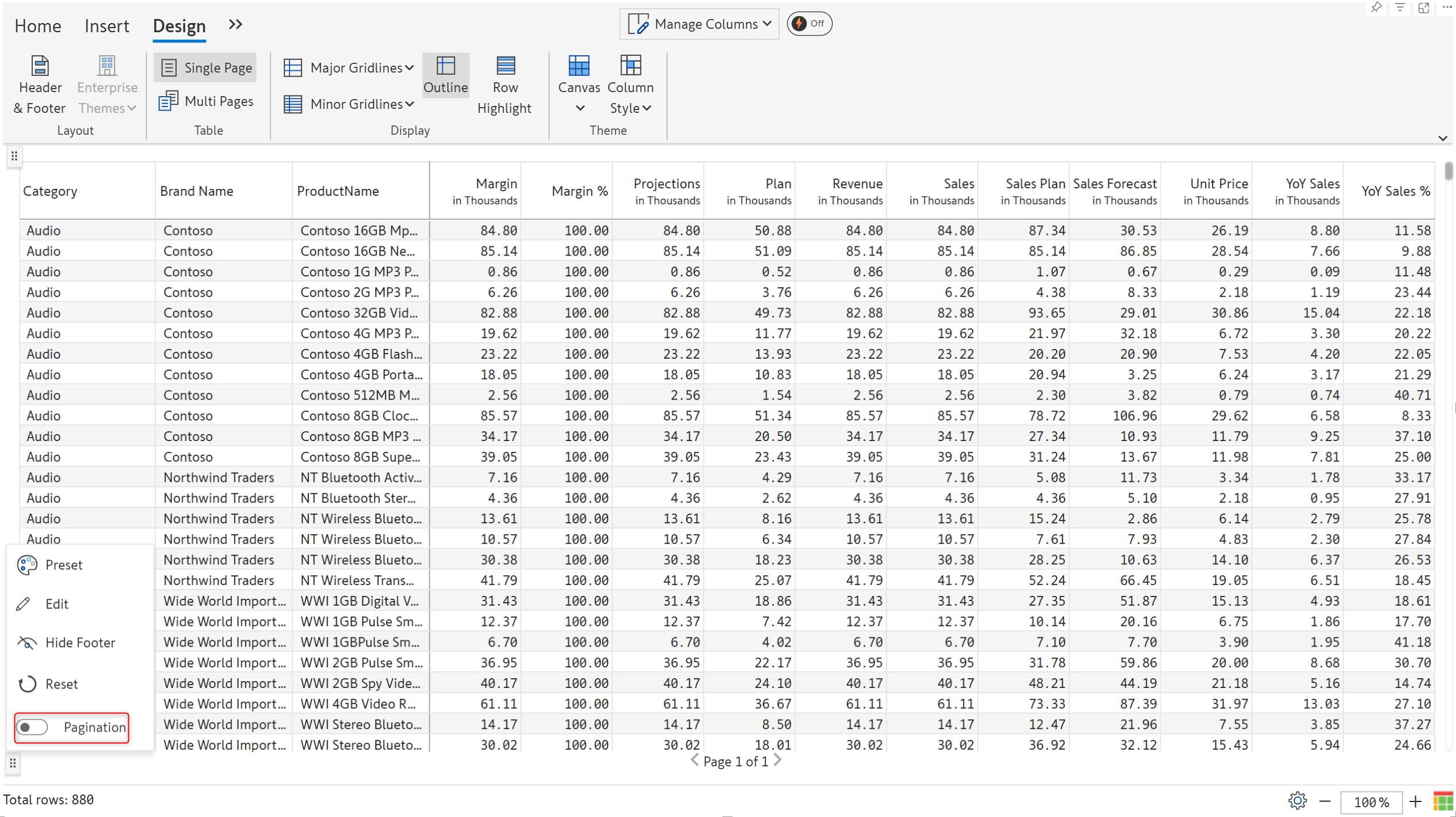Go to next page arrow

pyautogui.click(x=777, y=761)
